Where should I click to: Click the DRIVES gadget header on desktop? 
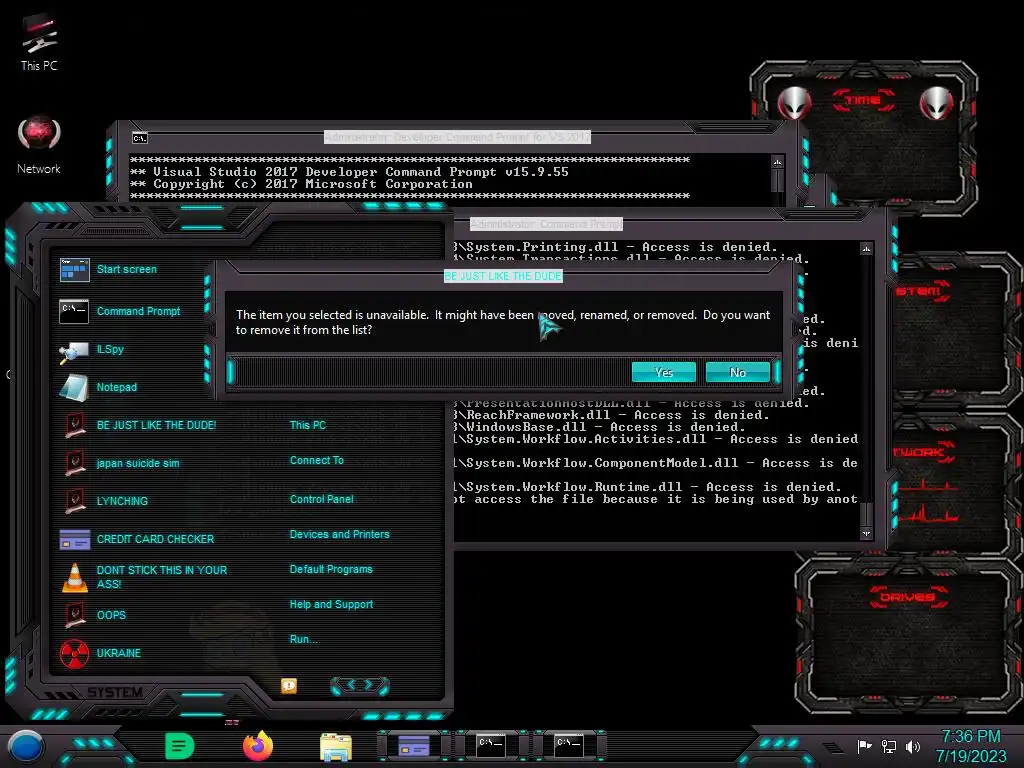(907, 596)
